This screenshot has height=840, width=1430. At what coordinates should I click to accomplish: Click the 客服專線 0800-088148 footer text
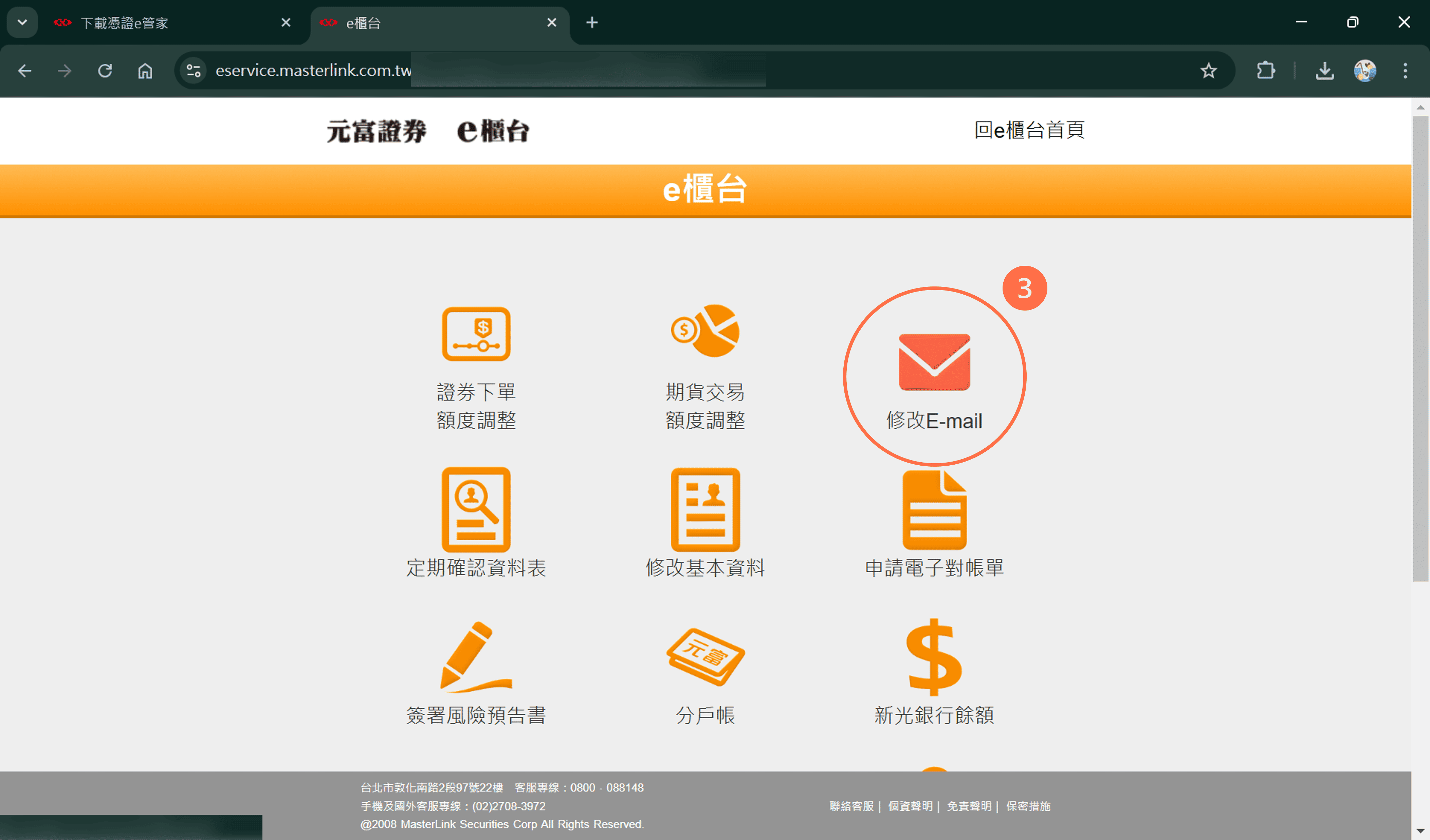tap(579, 788)
